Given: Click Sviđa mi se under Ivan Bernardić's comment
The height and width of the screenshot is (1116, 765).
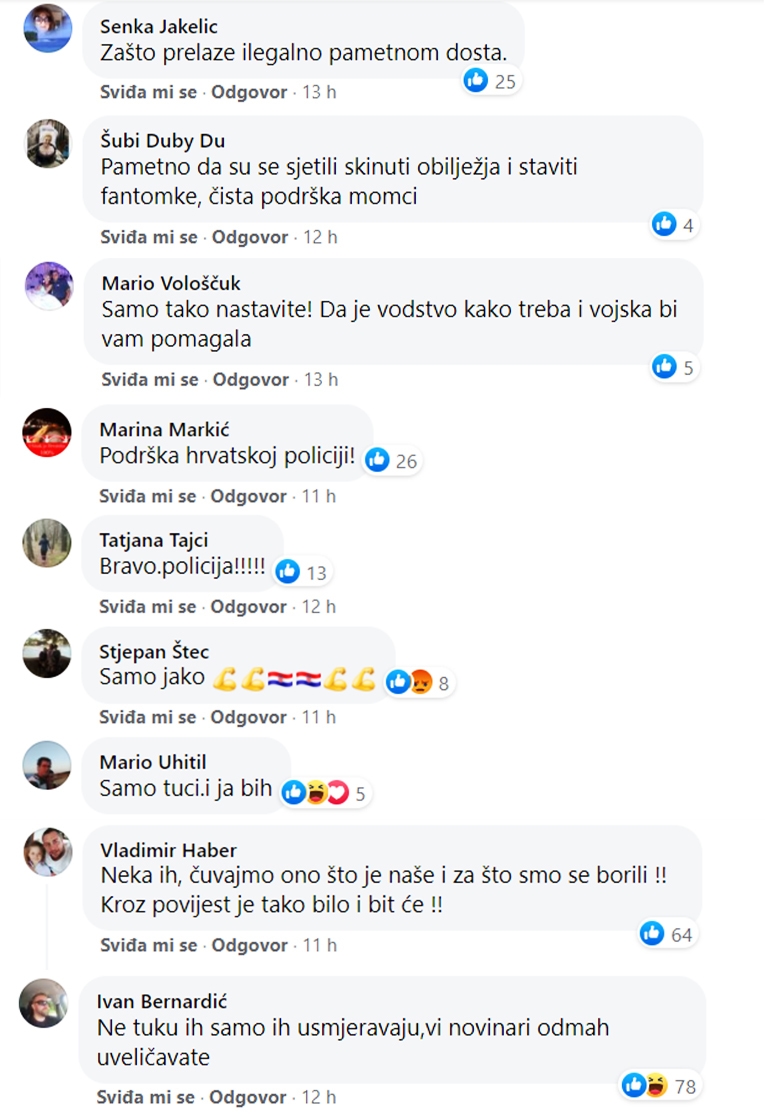Looking at the screenshot, I should (x=146, y=1098).
